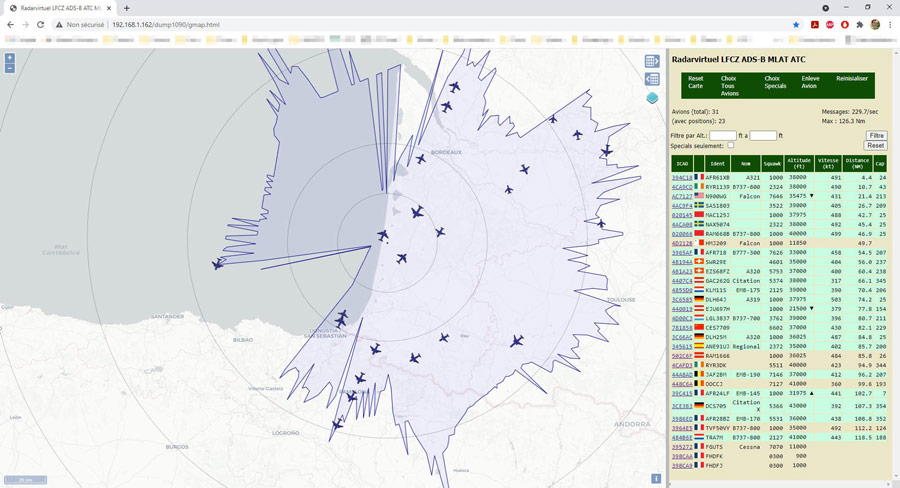This screenshot has height=488, width=900.
Task: Click the Filtre button
Action: pos(876,135)
